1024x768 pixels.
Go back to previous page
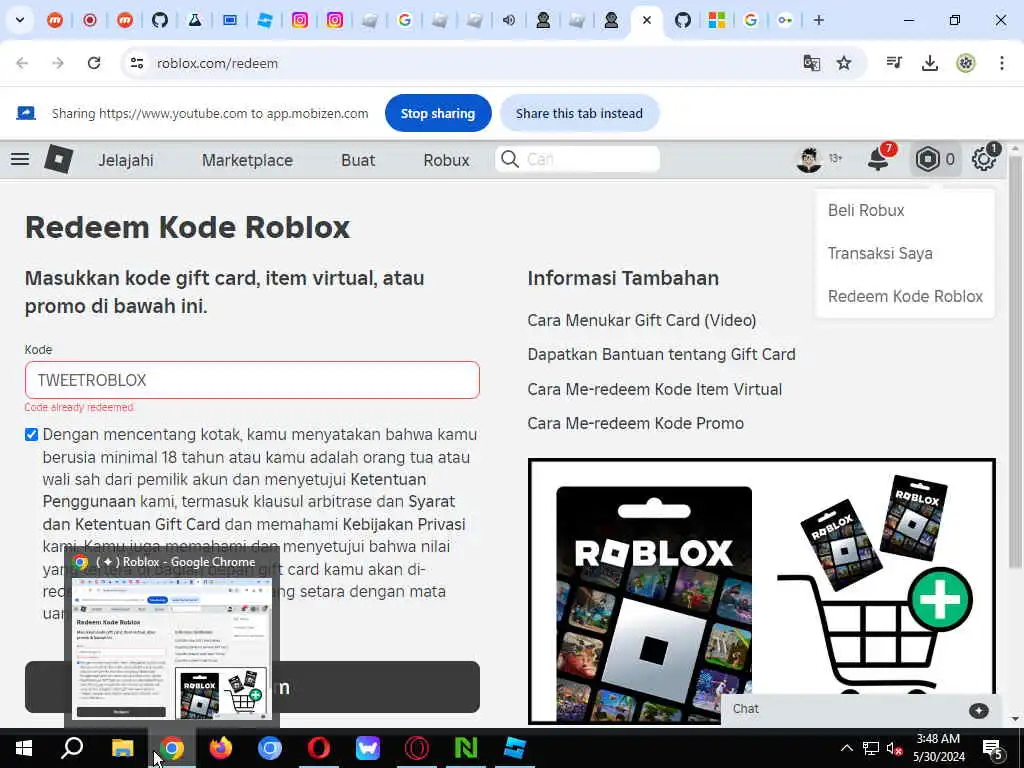(22, 63)
